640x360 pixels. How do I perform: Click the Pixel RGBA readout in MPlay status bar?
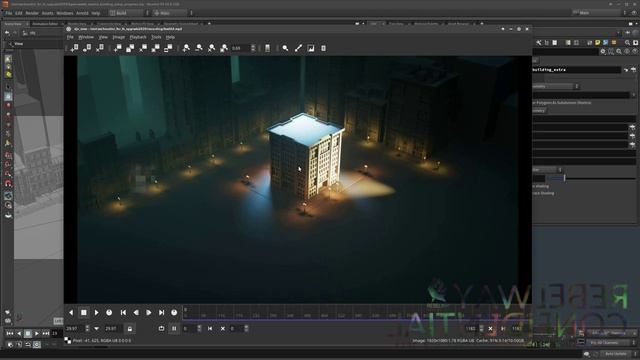coord(102,340)
